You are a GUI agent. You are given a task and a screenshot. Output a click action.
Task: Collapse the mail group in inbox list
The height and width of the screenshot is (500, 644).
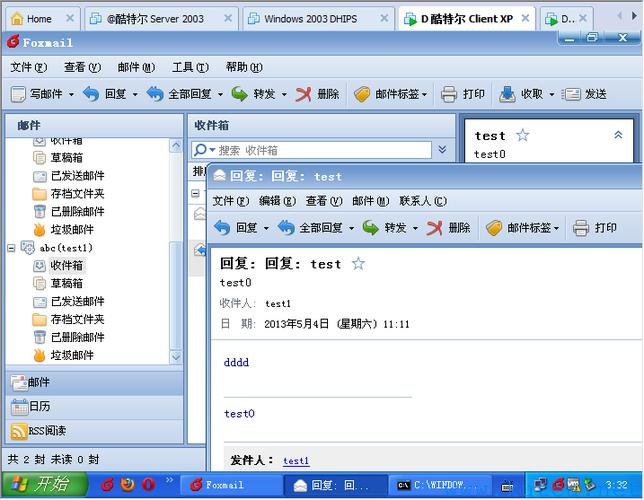point(196,193)
